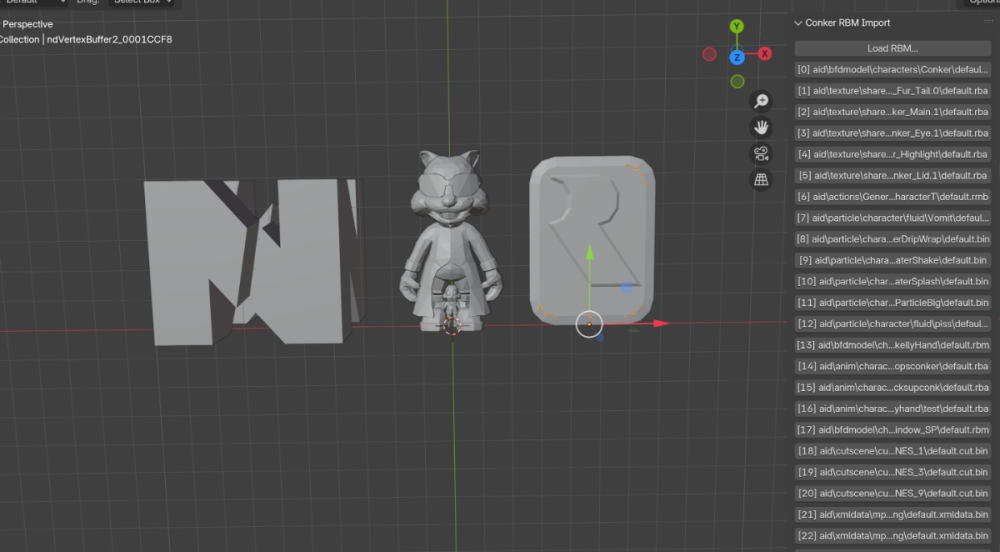Choose entry [18] cutscene NES_1 default.cut.bin
This screenshot has width=1000, height=552.
pos(892,451)
